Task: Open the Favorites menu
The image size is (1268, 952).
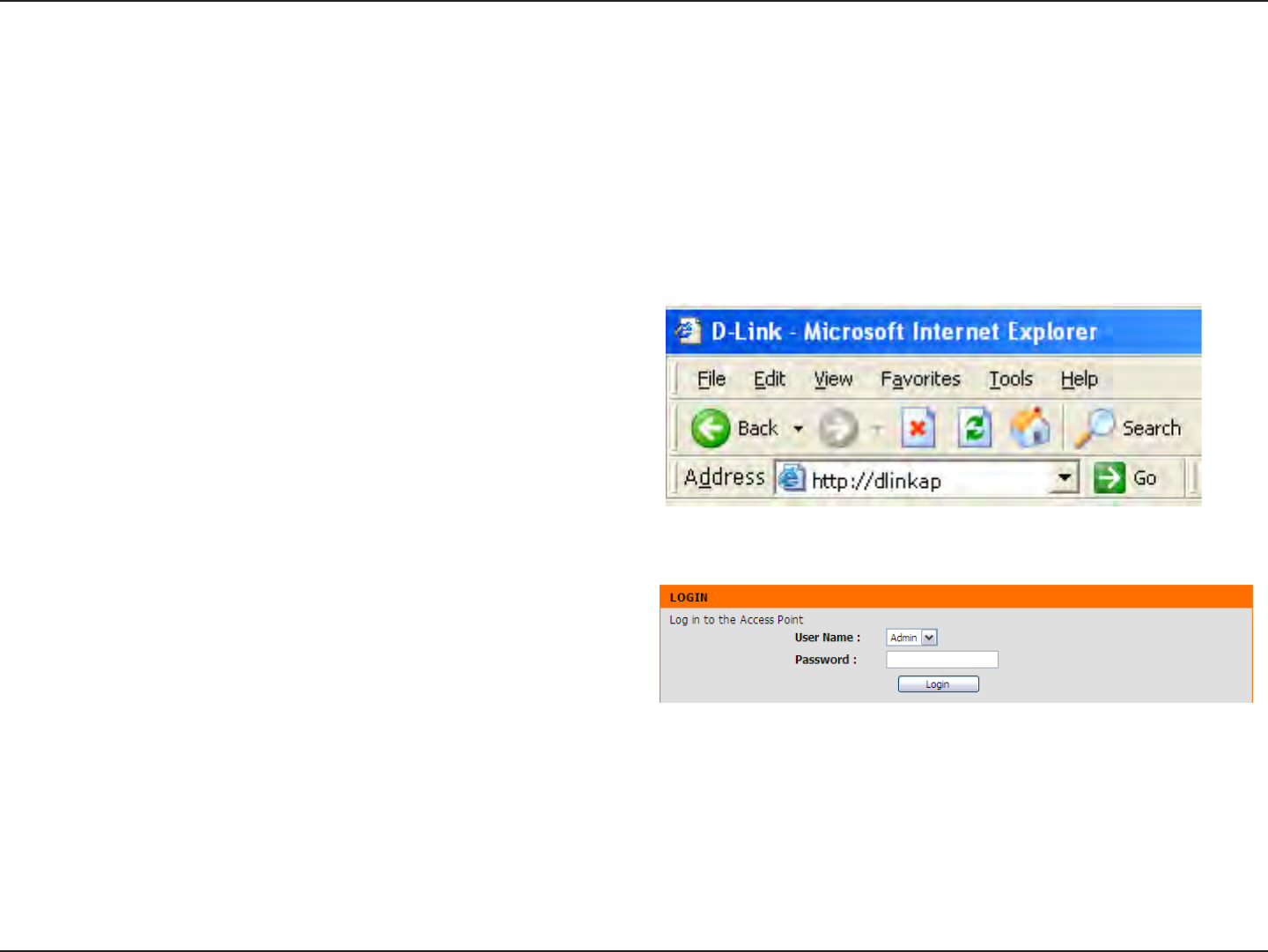Action: click(920, 379)
